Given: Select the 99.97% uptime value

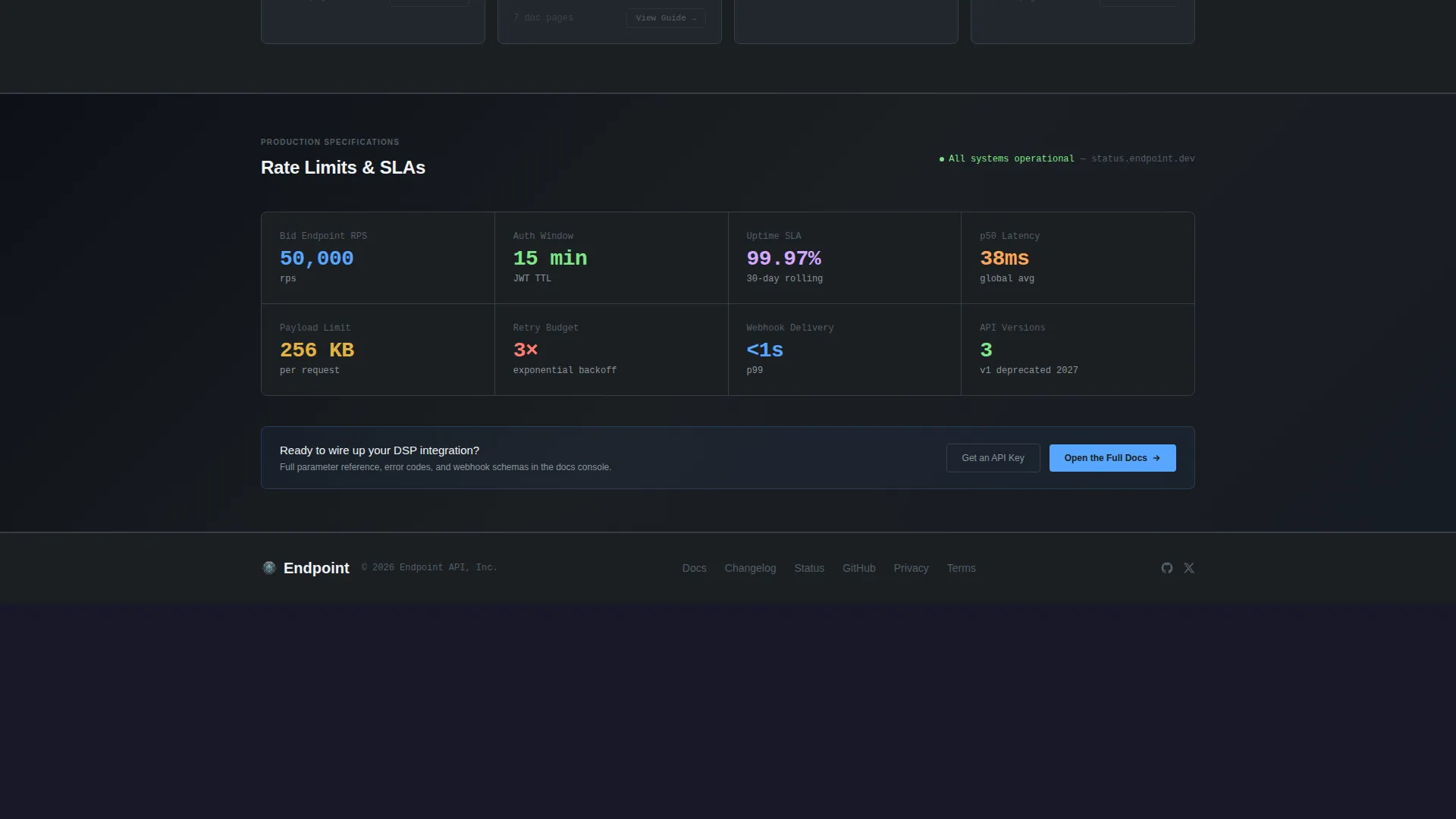Looking at the screenshot, I should coord(783,259).
